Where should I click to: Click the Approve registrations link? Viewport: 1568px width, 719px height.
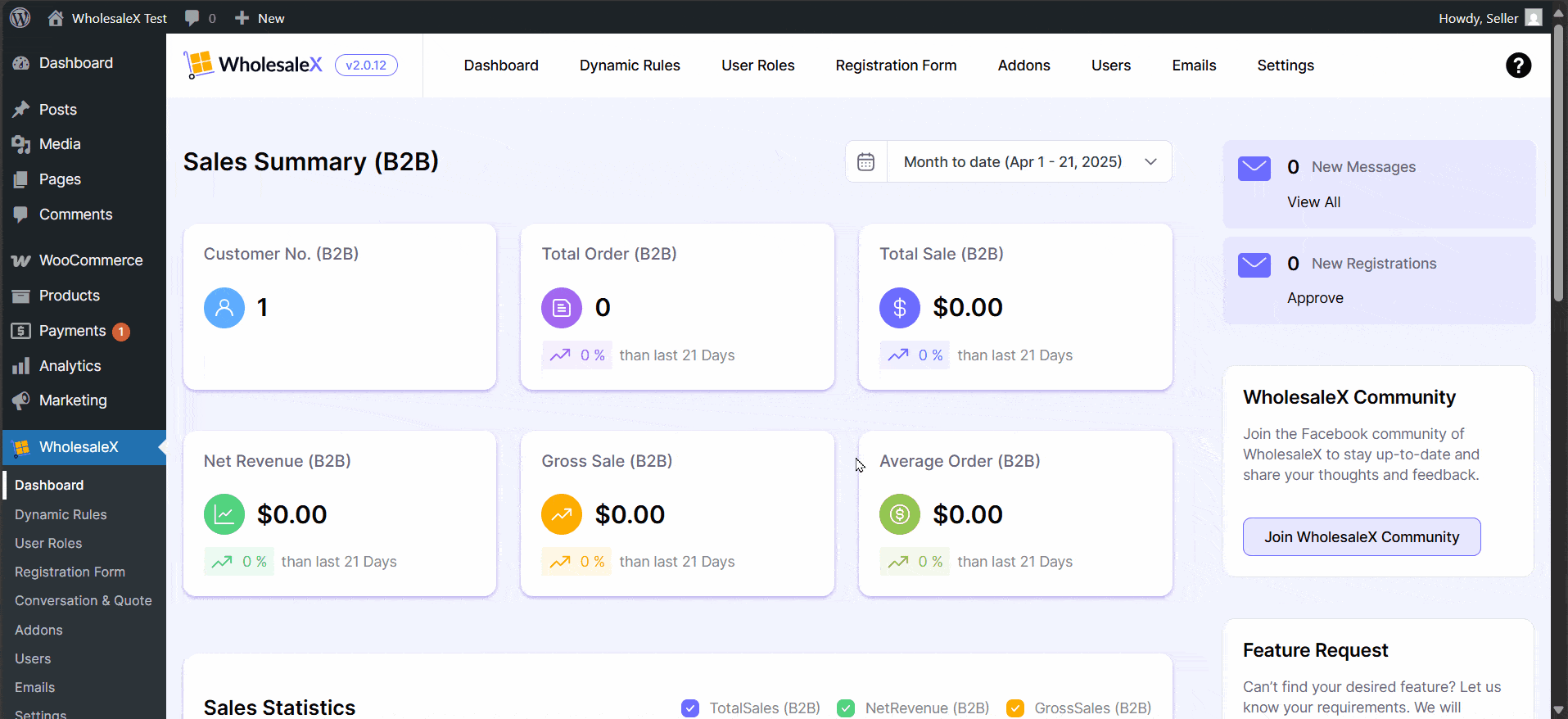(1315, 298)
